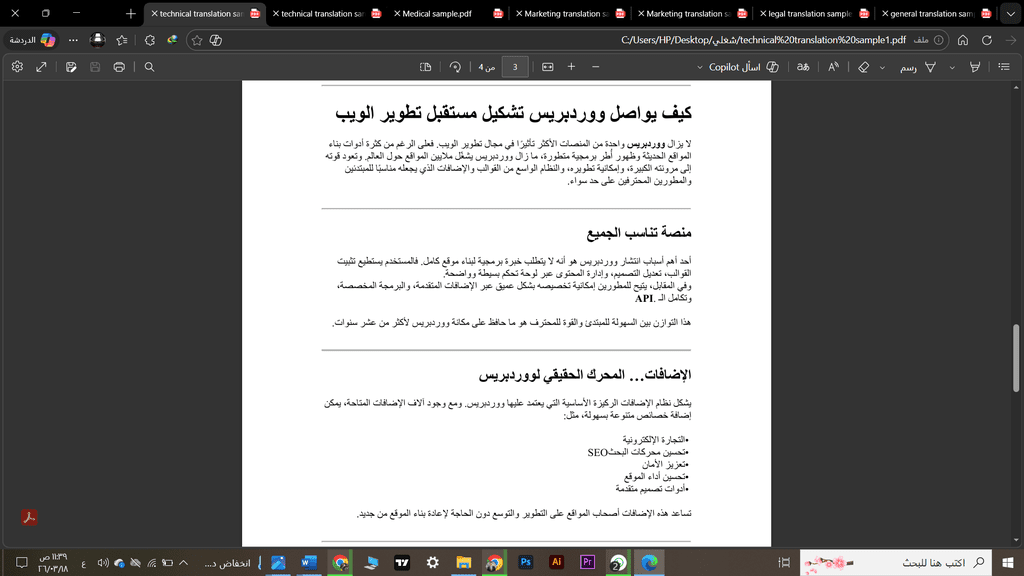Click the Windows taskbar search box
Screen dimensions: 1024x576
point(896,562)
